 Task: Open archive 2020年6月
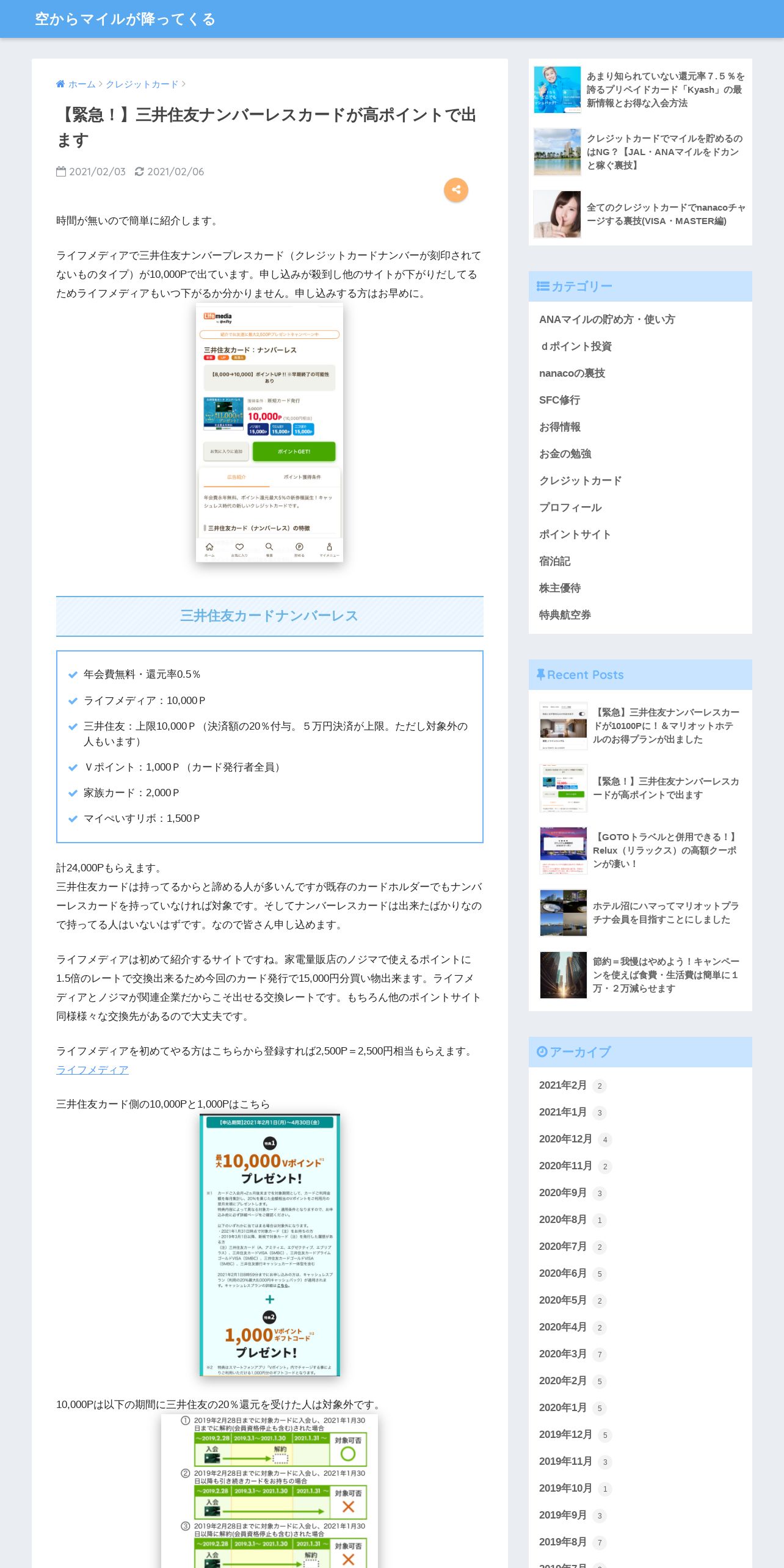tap(562, 1273)
